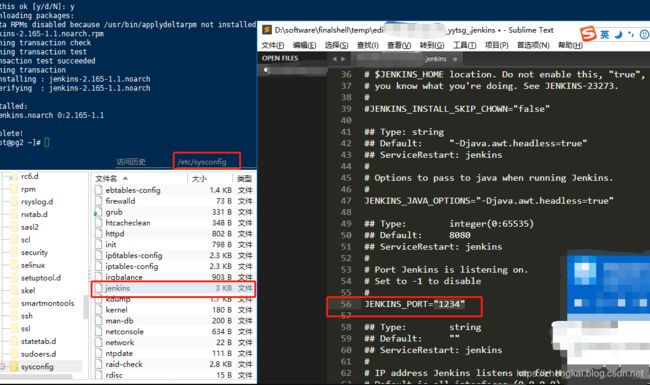650x385 pixels.
Task: Click the next-tab right arrow in Sublime
Action: (343, 59)
